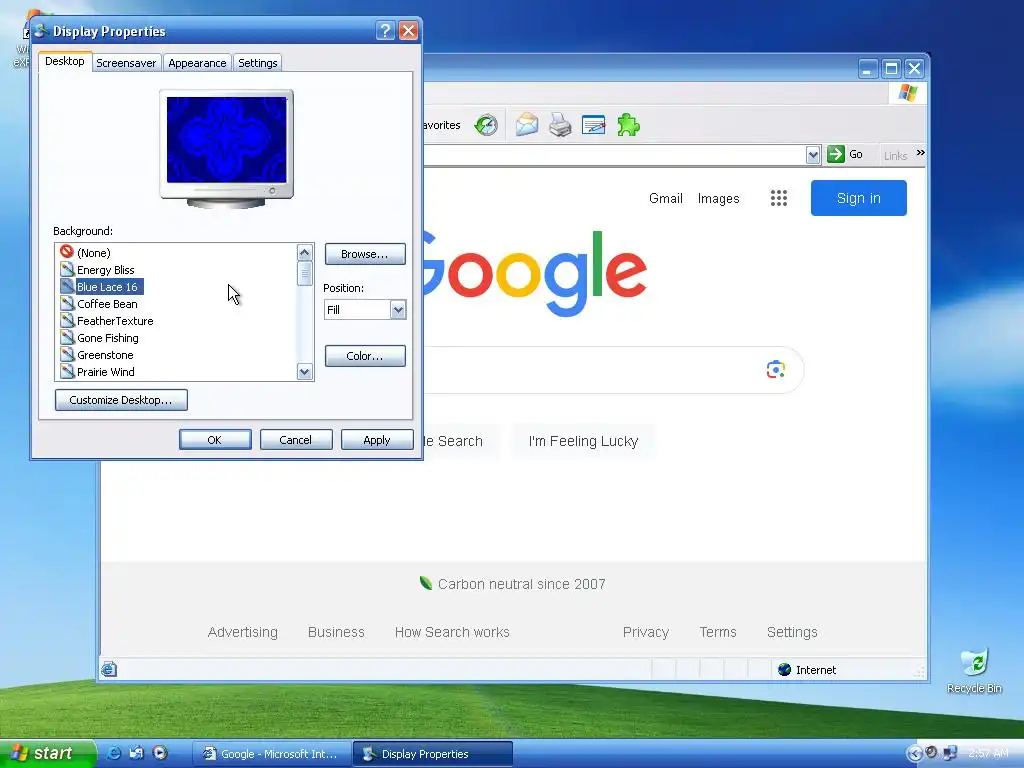
Task: Open the address bar dropdown arrow
Action: 813,155
